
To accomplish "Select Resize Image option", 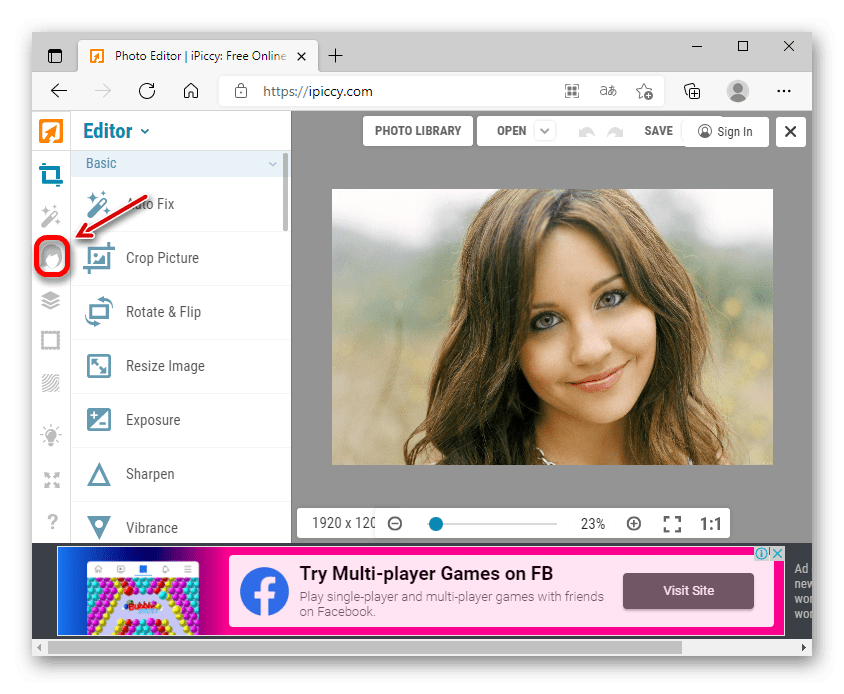I will (181, 366).
